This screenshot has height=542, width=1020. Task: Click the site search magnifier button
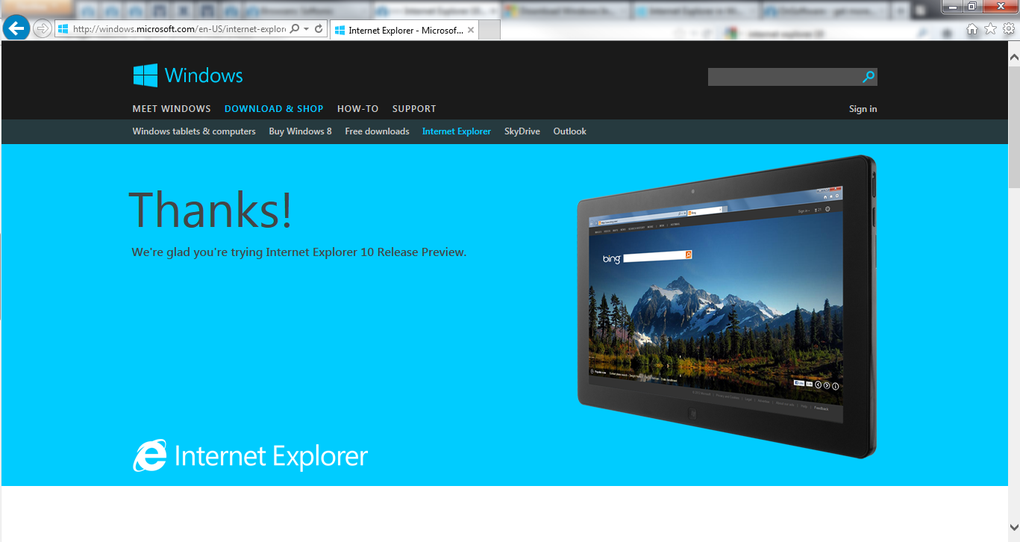[x=868, y=77]
